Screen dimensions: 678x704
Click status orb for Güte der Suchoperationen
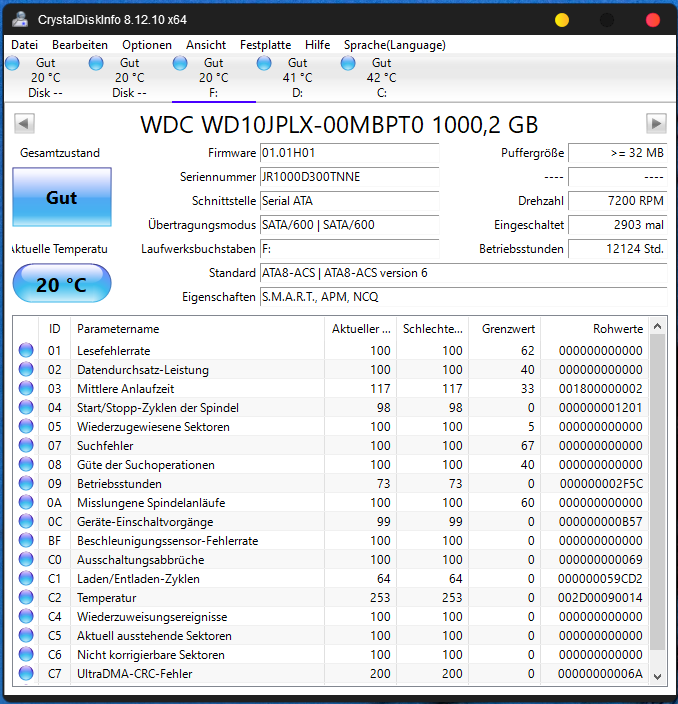tap(26, 464)
